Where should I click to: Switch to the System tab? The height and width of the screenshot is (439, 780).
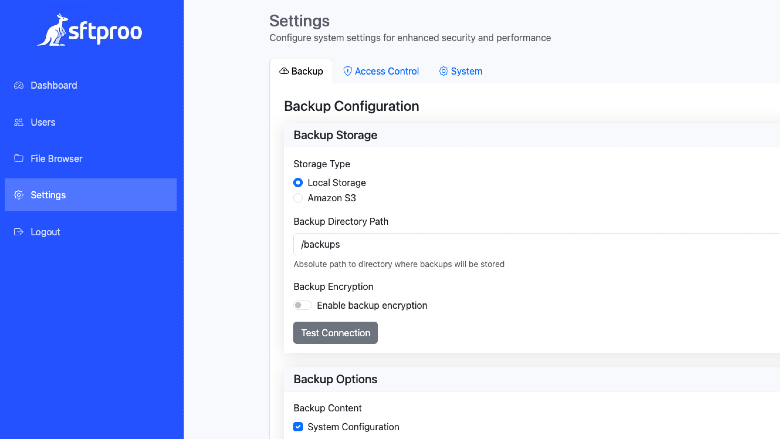pos(461,71)
